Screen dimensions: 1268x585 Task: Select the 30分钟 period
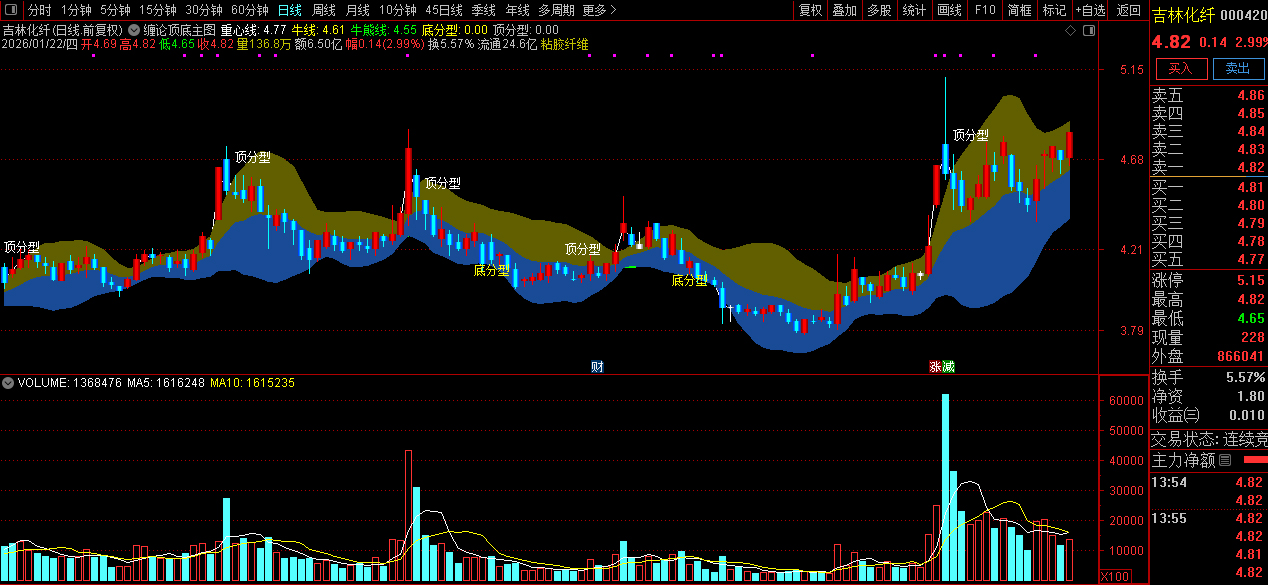click(204, 10)
